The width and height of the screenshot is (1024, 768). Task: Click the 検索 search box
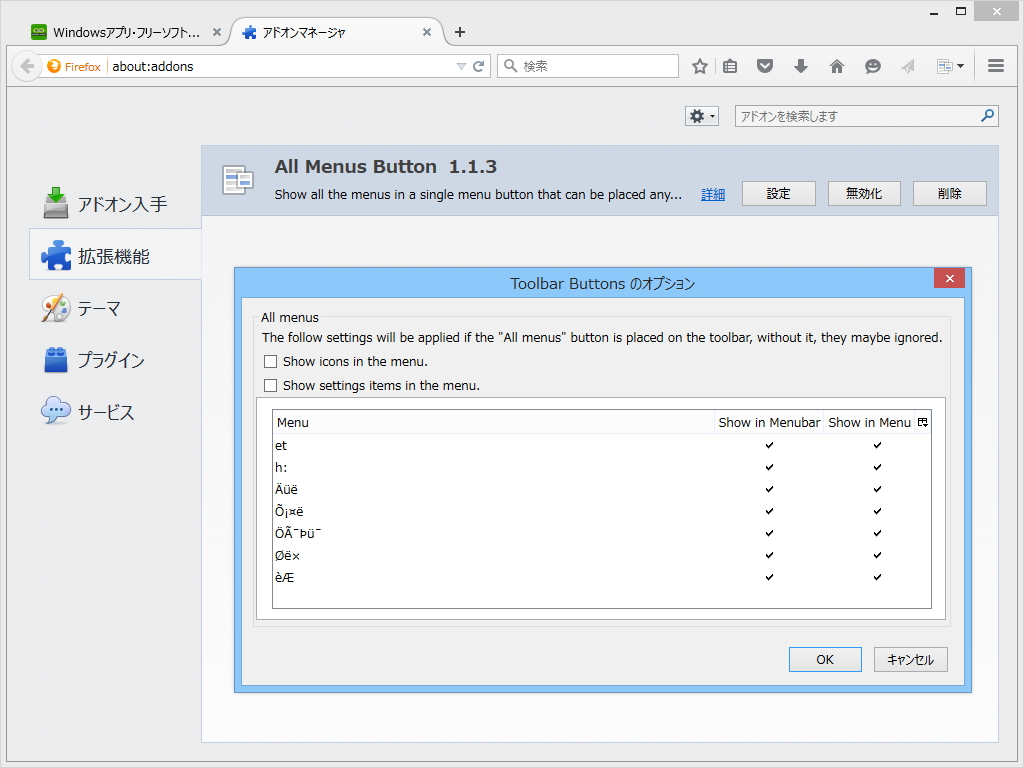click(588, 66)
